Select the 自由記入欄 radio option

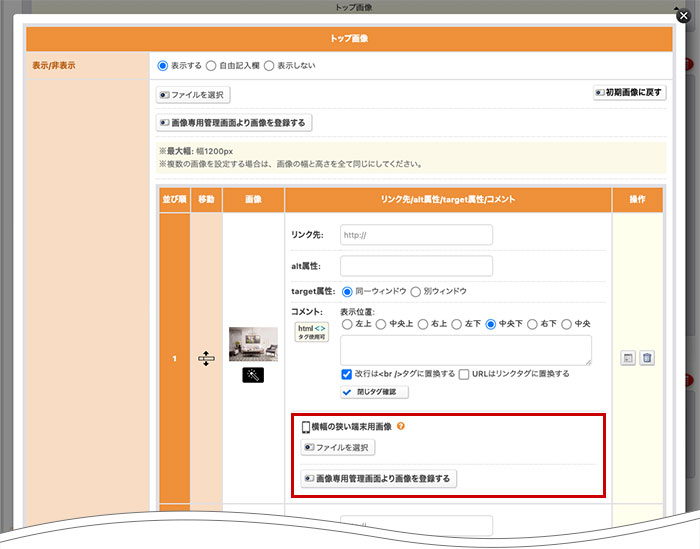click(x=211, y=66)
